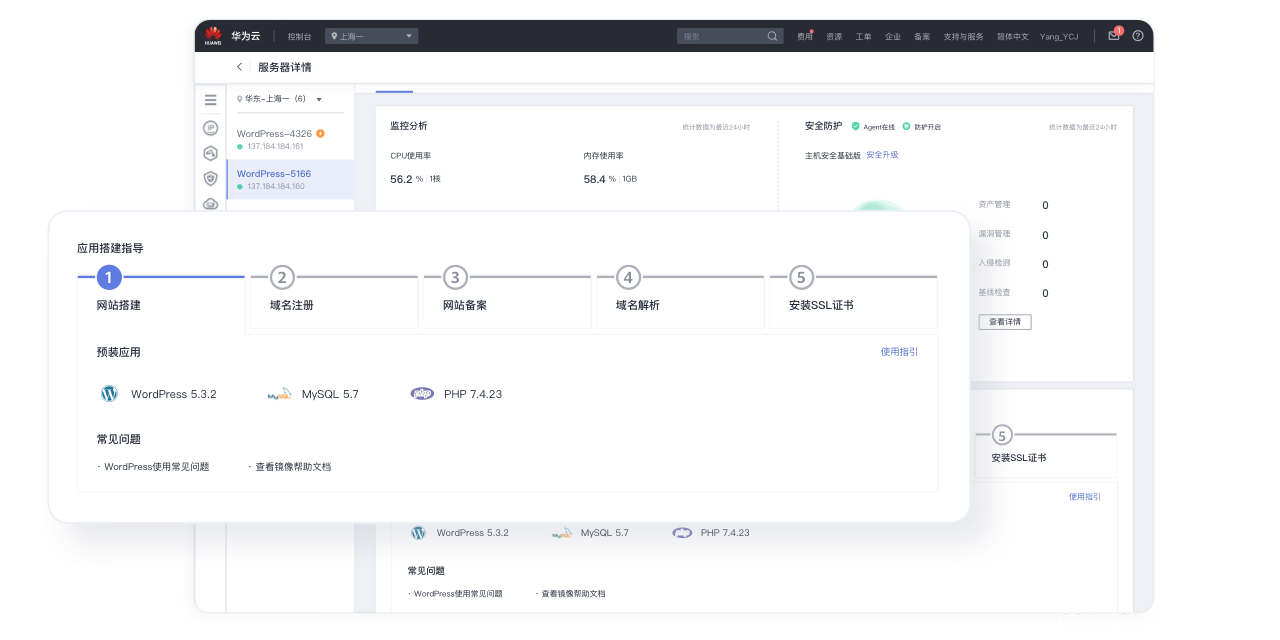Go back using the arrow beside 服务器详情
Image resolution: width=1280 pixels, height=640 pixels.
pos(239,67)
